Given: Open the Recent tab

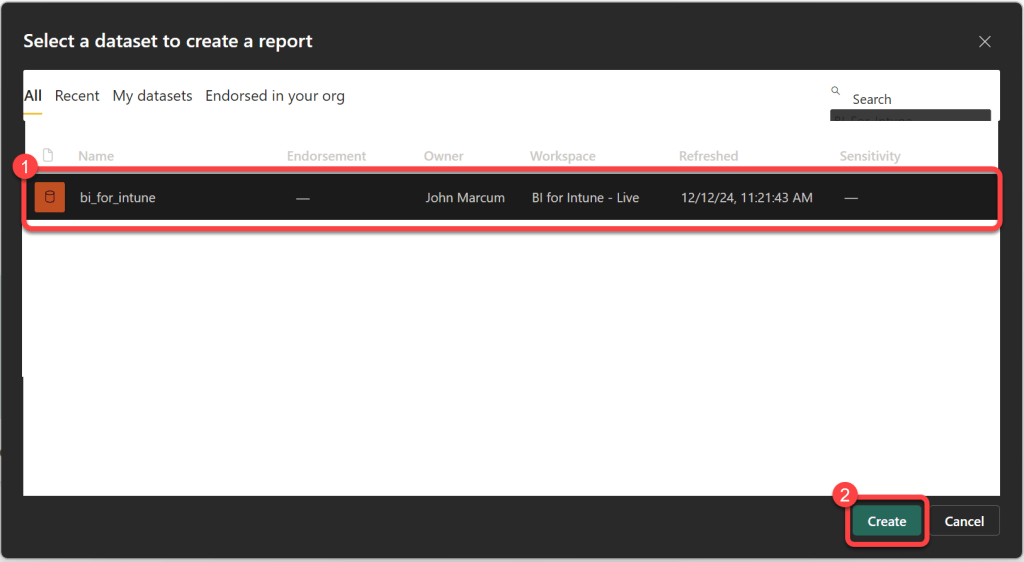Looking at the screenshot, I should [77, 96].
